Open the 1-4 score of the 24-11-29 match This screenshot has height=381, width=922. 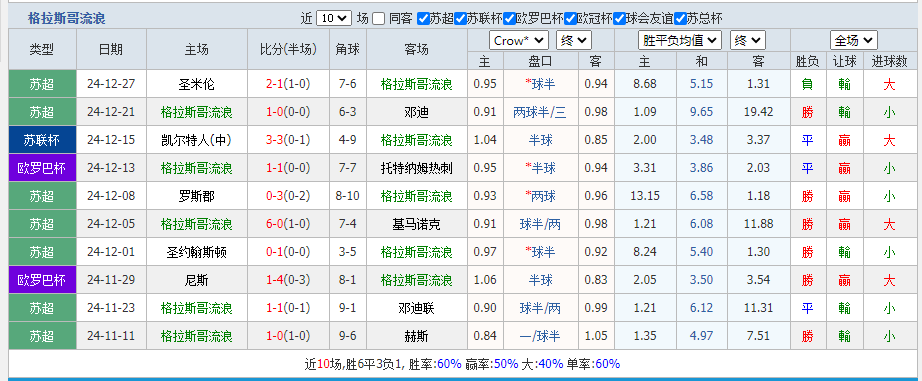tap(274, 280)
